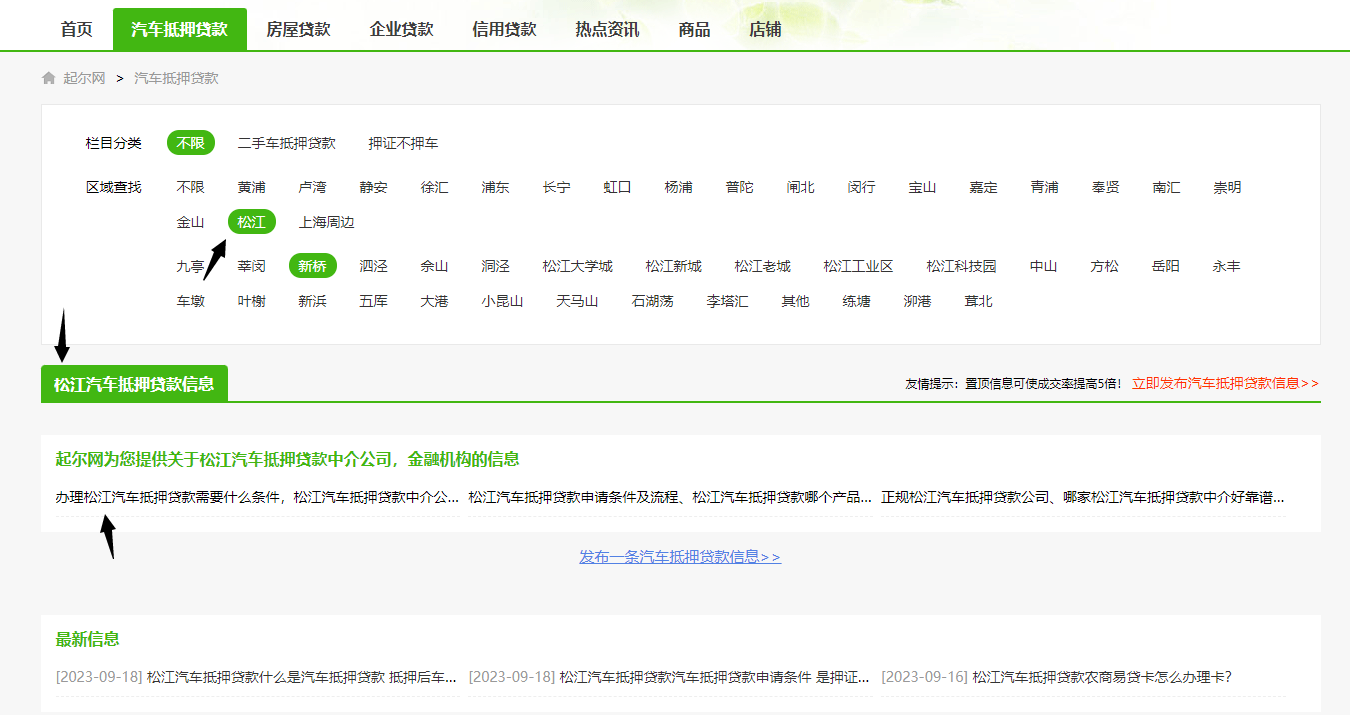Choose the 佘山 sub-area
The height and width of the screenshot is (715, 1350).
435,266
